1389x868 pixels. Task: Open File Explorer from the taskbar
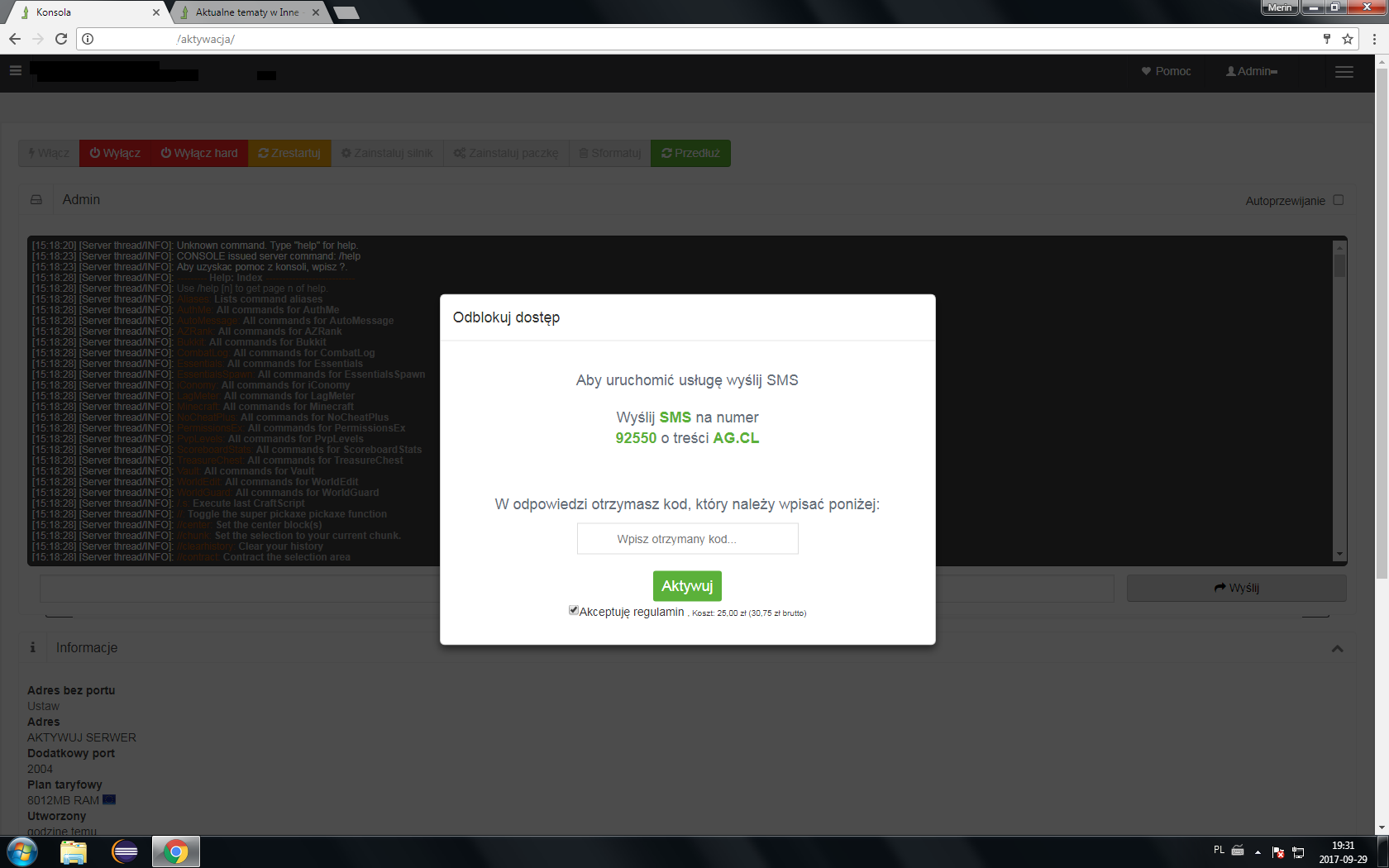pos(74,851)
